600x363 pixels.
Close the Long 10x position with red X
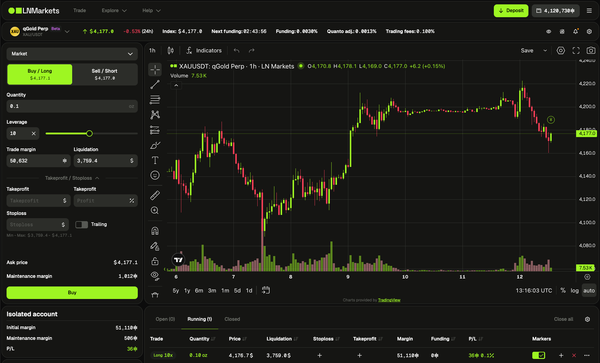[x=574, y=355]
